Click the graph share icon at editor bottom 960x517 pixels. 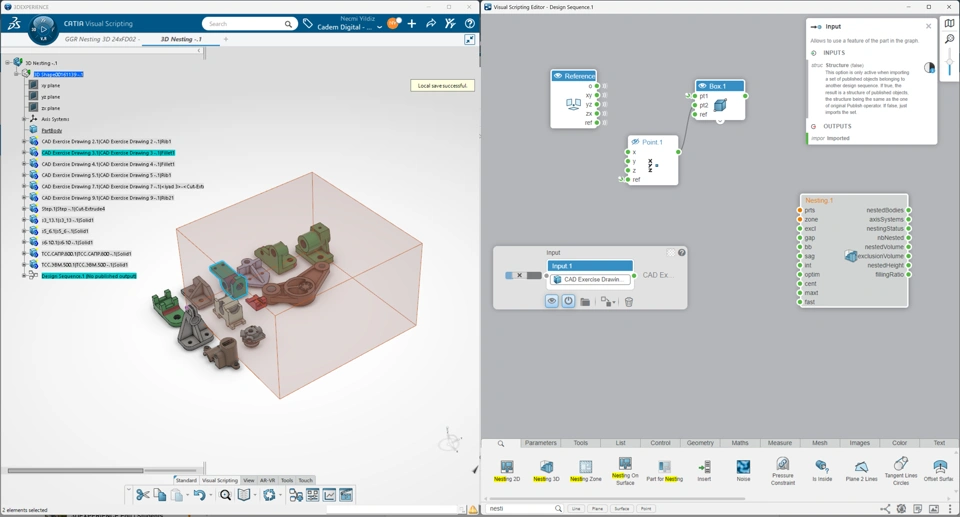(885, 508)
